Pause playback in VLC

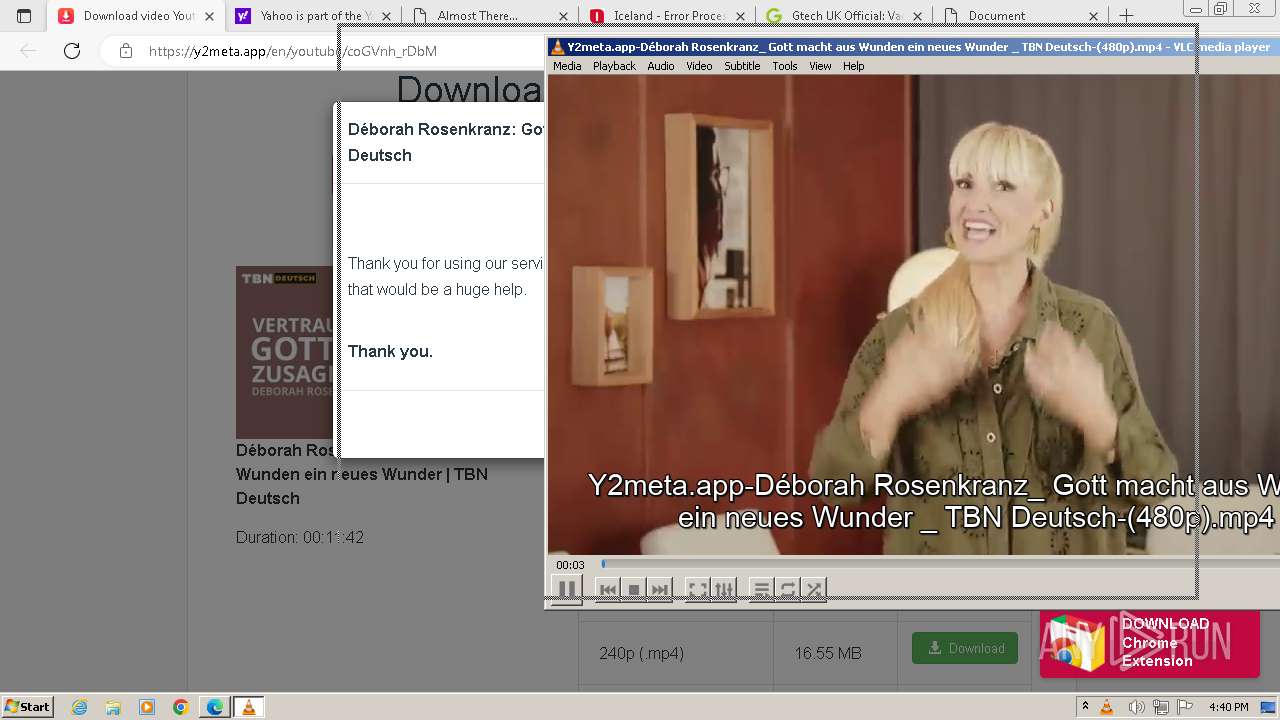pyautogui.click(x=566, y=589)
